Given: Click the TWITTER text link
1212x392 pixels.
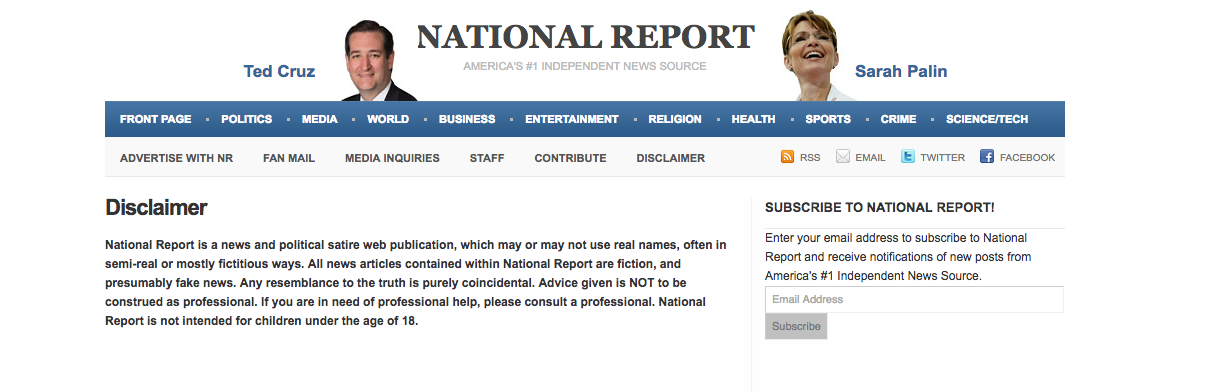Looking at the screenshot, I should click(943, 158).
